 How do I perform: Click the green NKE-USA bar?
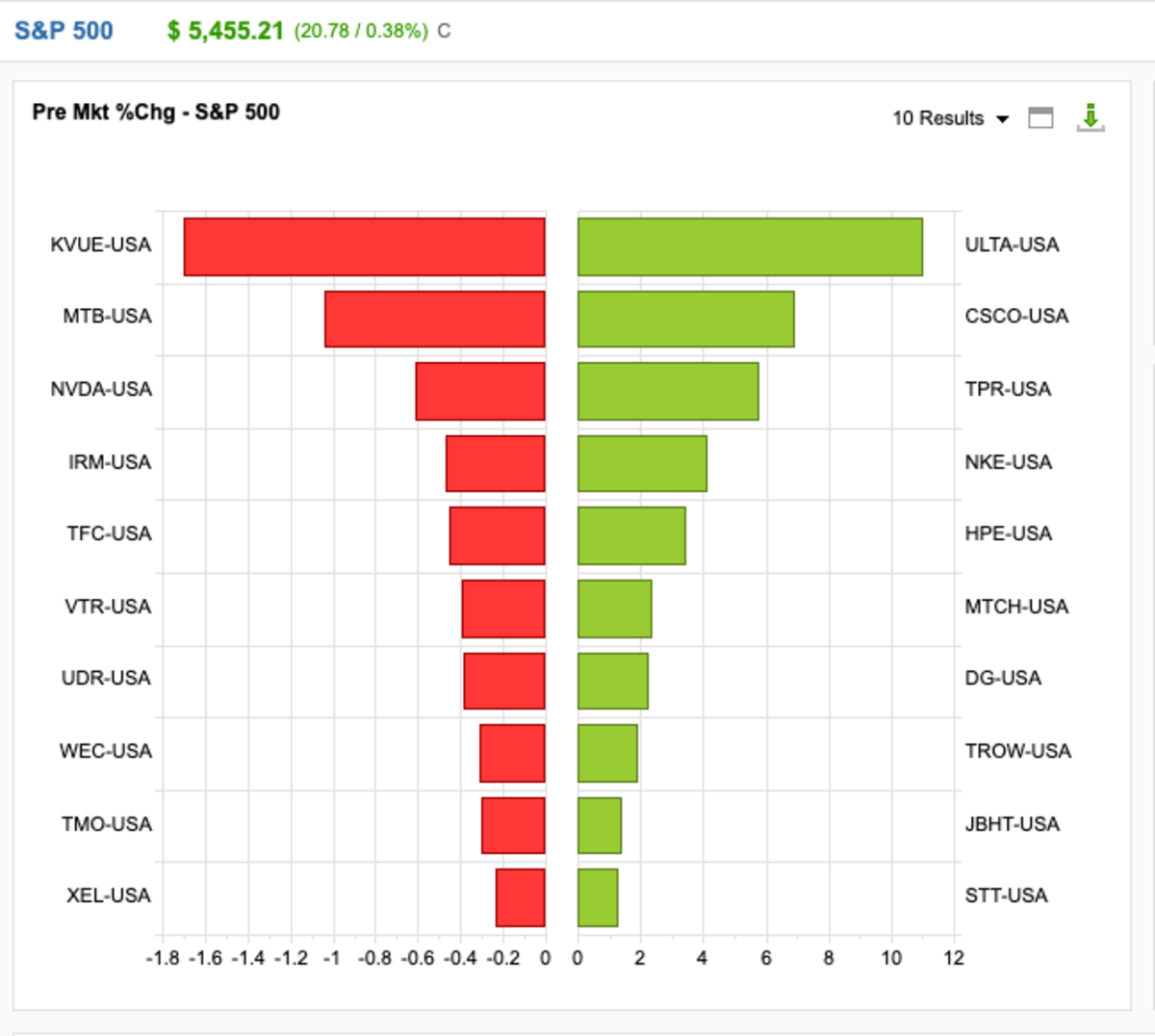click(642, 463)
